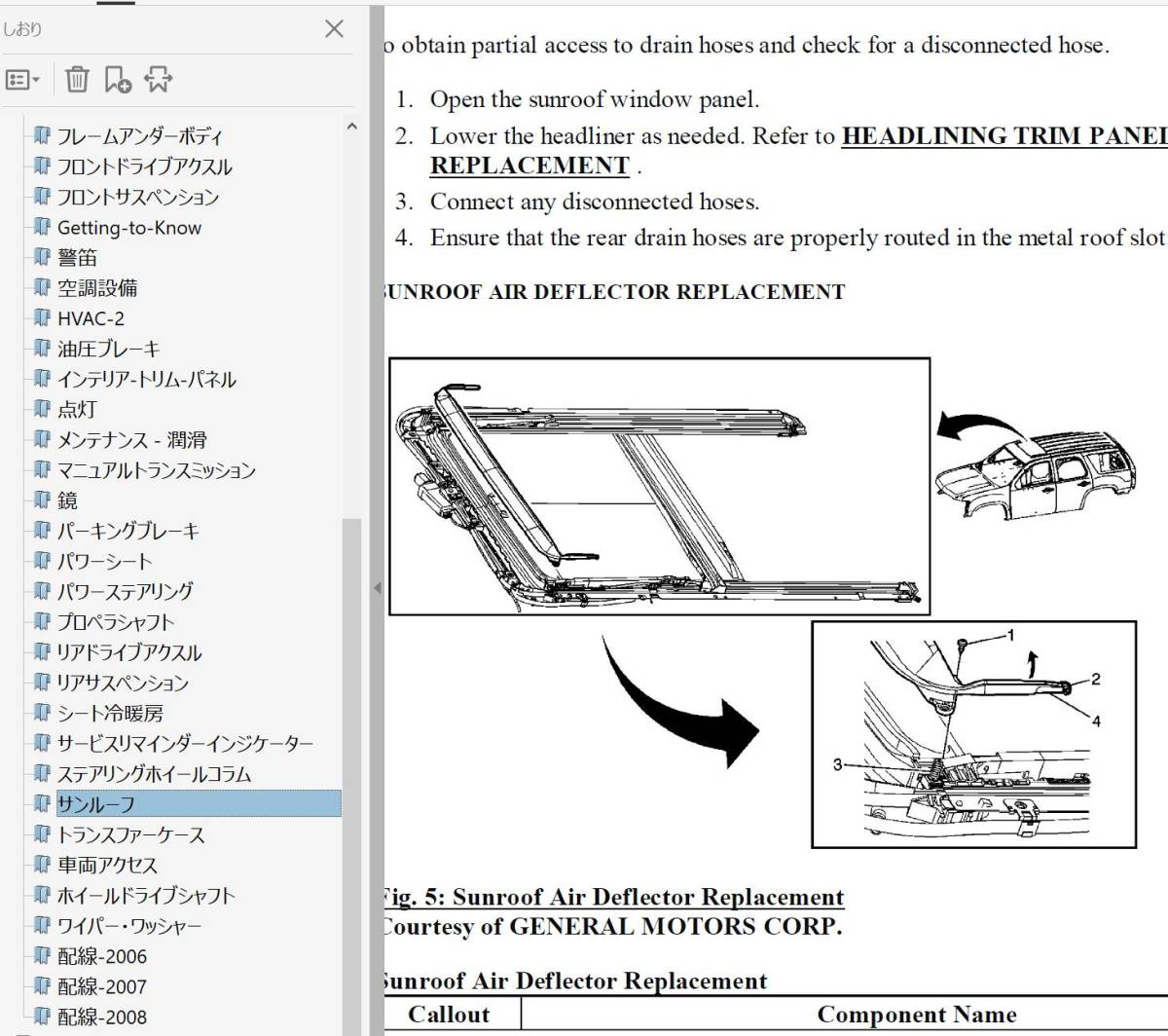Click the bookmarks list scroll-up arrow
This screenshot has height=1036, width=1168.
(351, 126)
